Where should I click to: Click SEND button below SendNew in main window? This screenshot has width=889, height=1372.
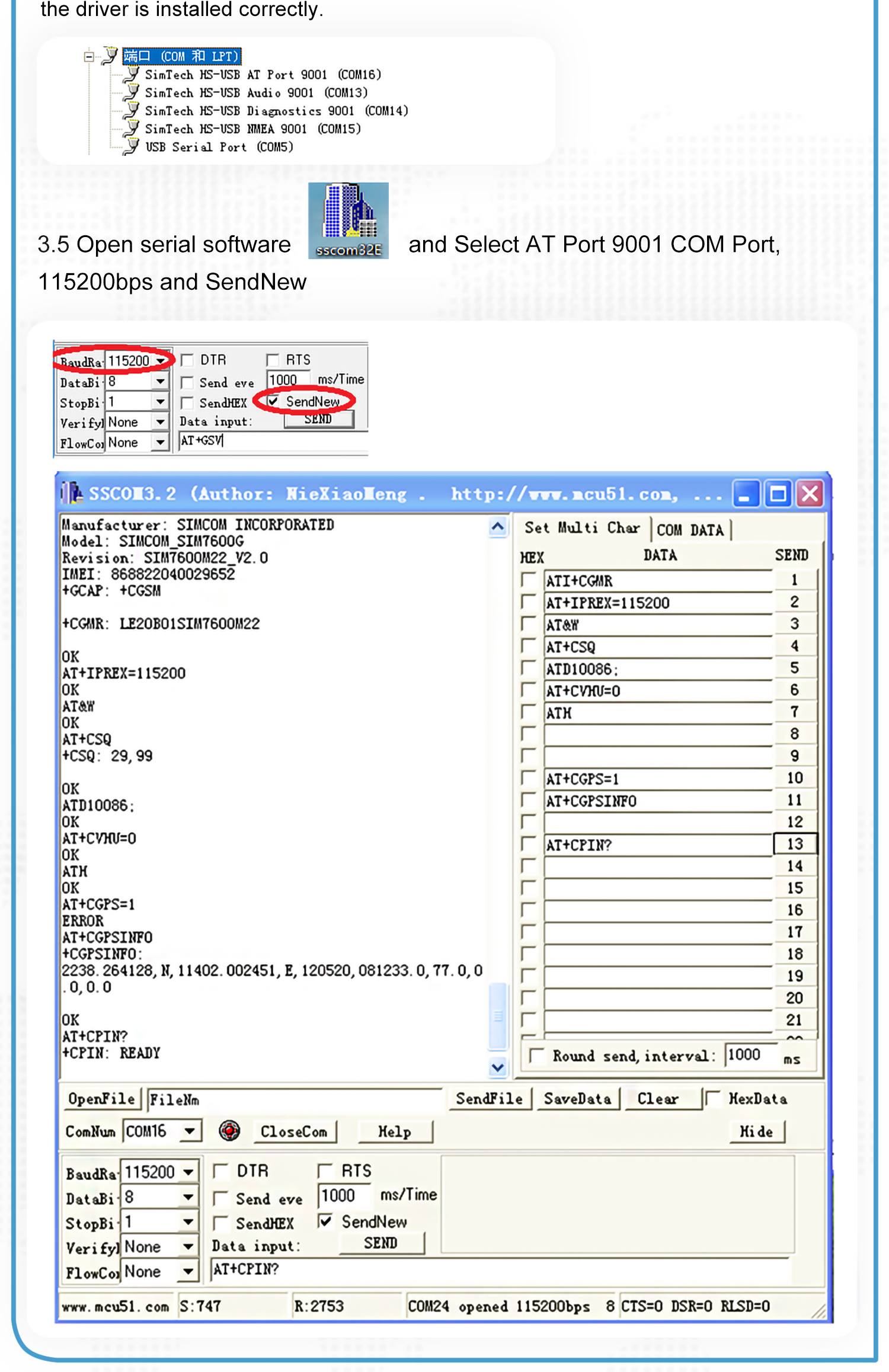pyautogui.click(x=381, y=1243)
